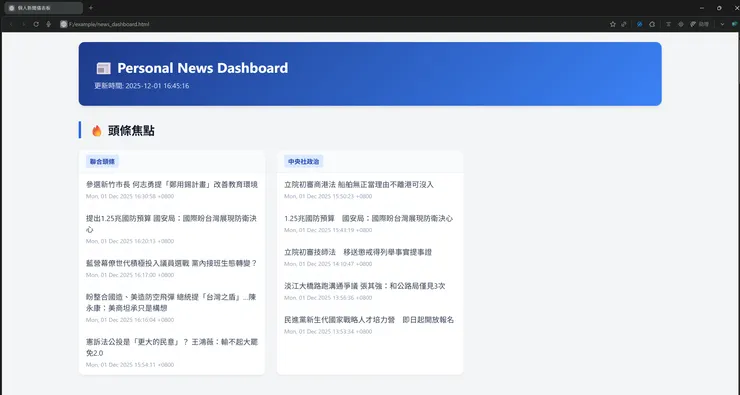740x395 pixels.
Task: Click timestamp Mon, 01 Dec 2025 15:43:19
Action: [x=328, y=230]
